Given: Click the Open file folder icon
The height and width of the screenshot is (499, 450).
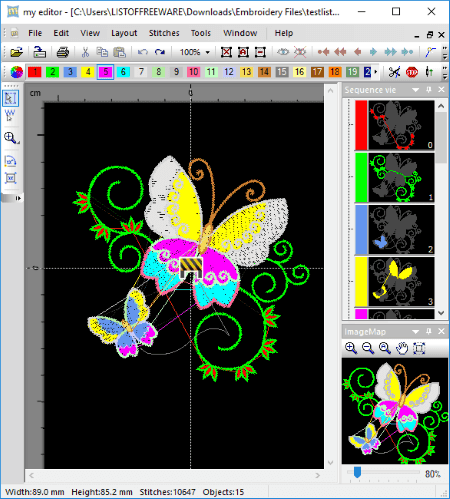Looking at the screenshot, I should (x=16, y=52).
